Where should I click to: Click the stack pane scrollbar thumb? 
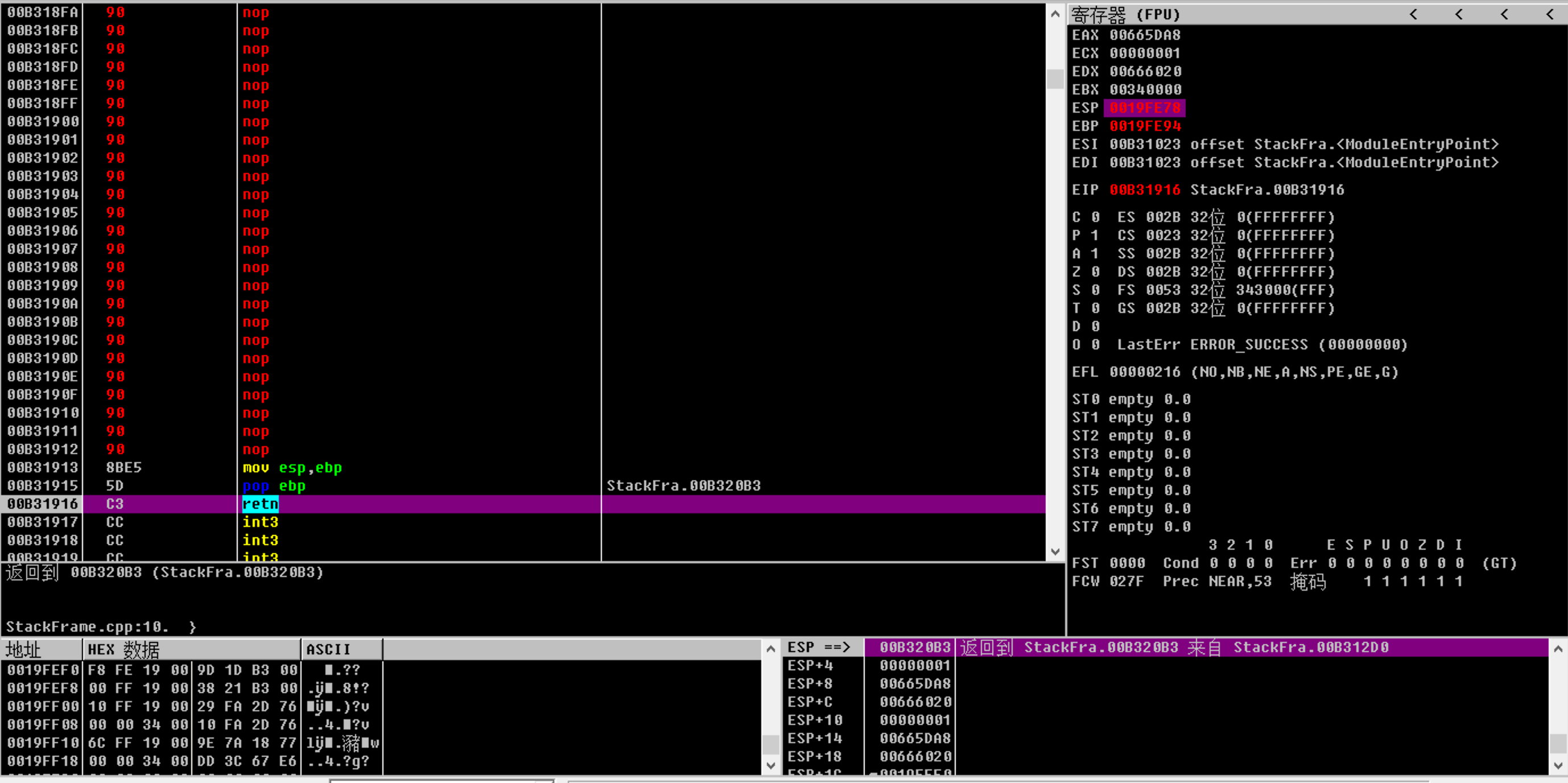1558,743
